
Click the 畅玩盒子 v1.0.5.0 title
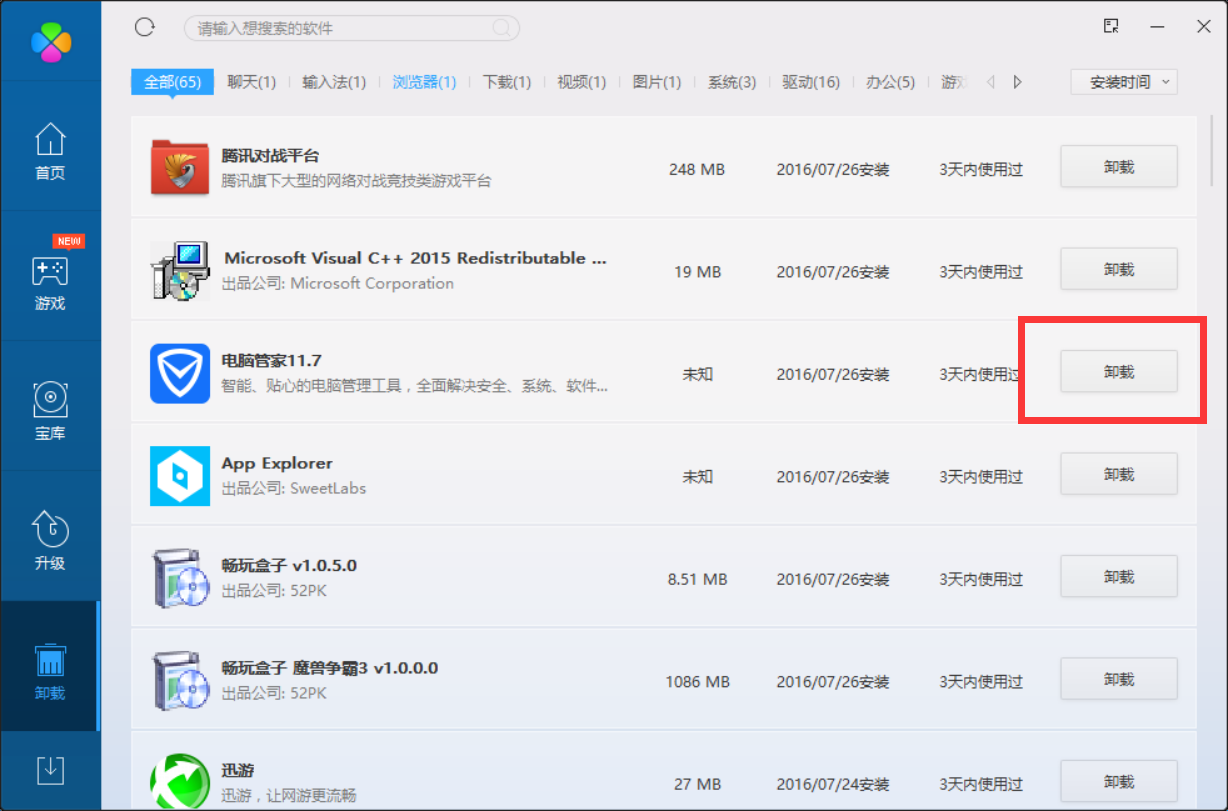click(289, 565)
